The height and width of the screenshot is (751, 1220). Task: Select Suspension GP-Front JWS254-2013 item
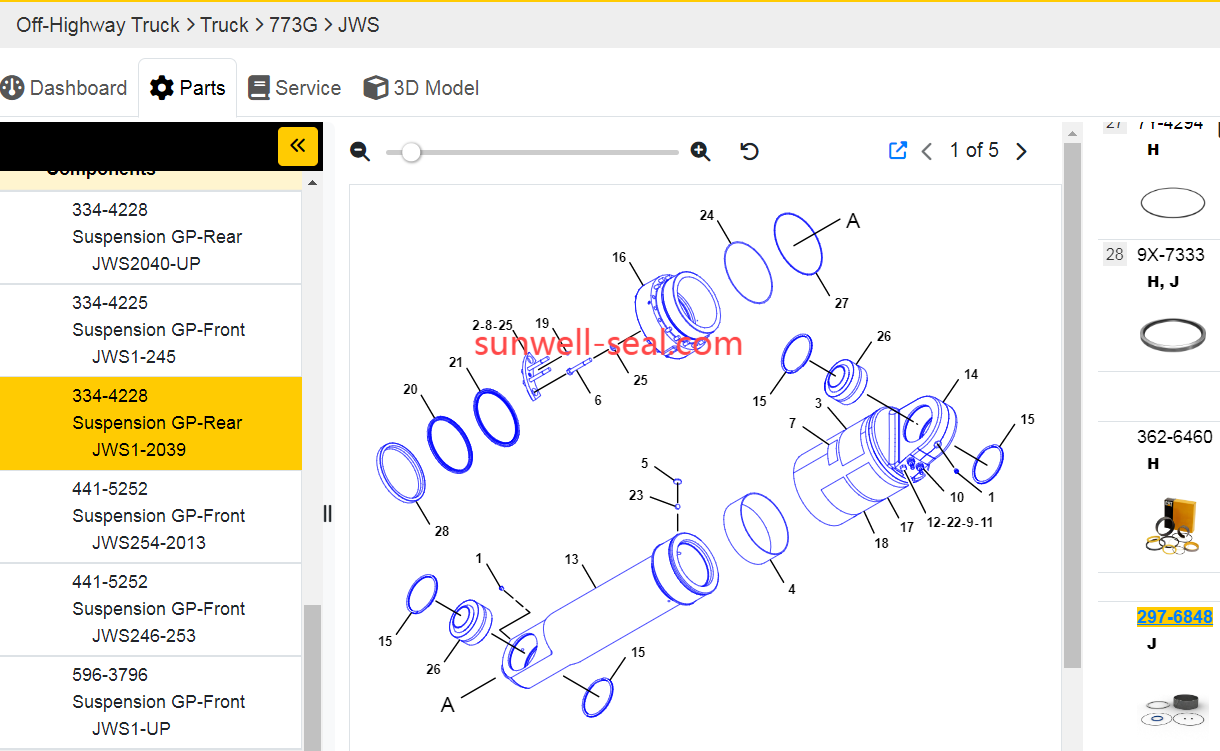click(157, 516)
